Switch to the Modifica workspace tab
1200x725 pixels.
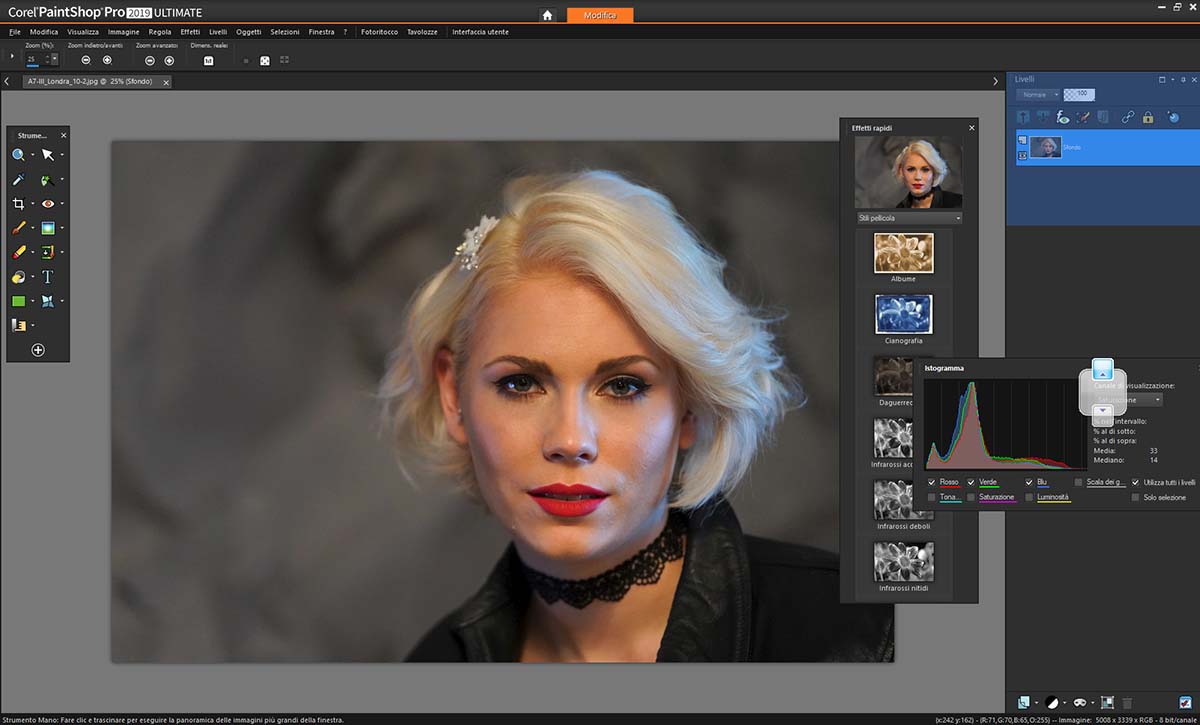coord(599,15)
